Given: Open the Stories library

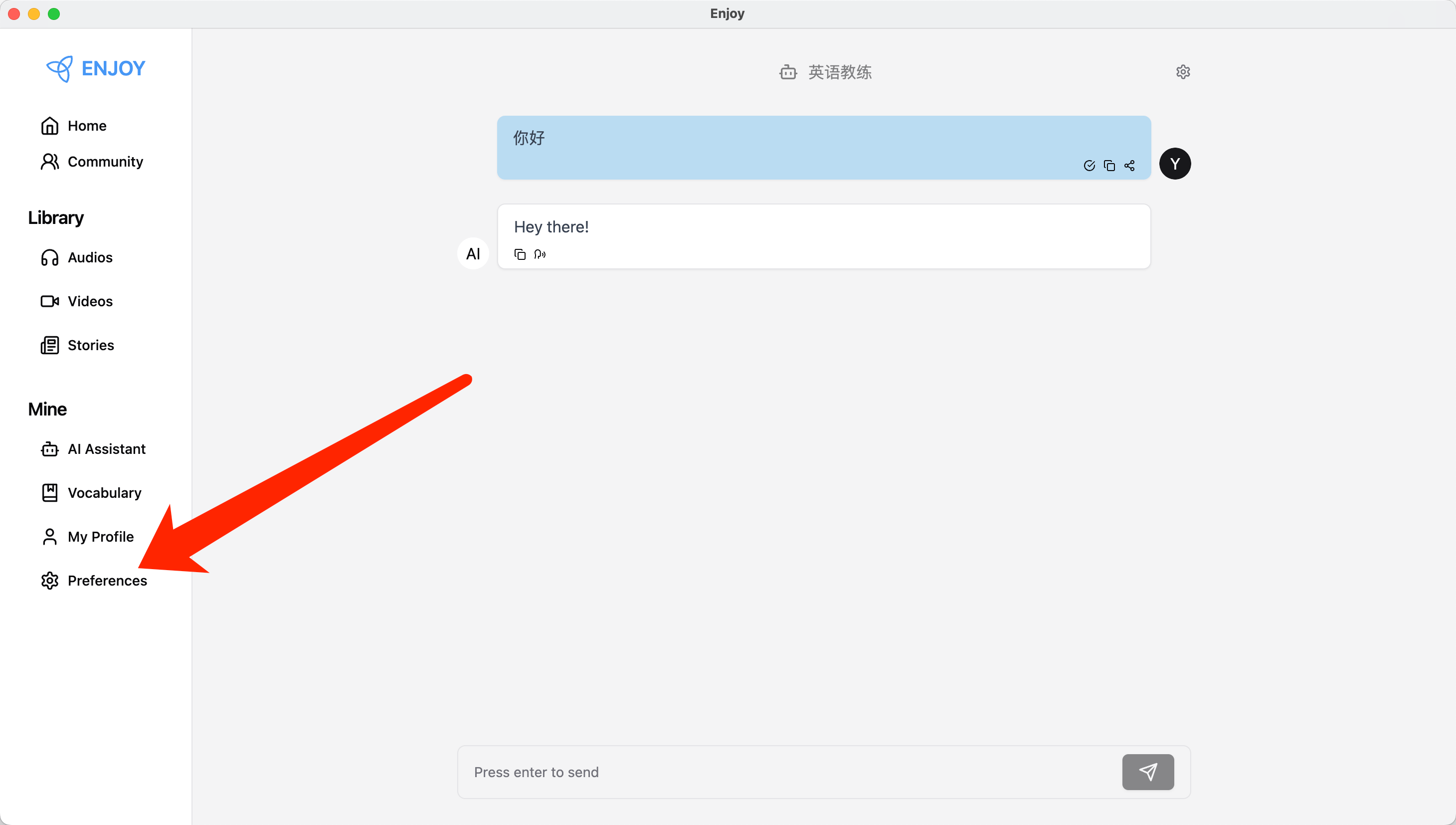Looking at the screenshot, I should coord(90,345).
